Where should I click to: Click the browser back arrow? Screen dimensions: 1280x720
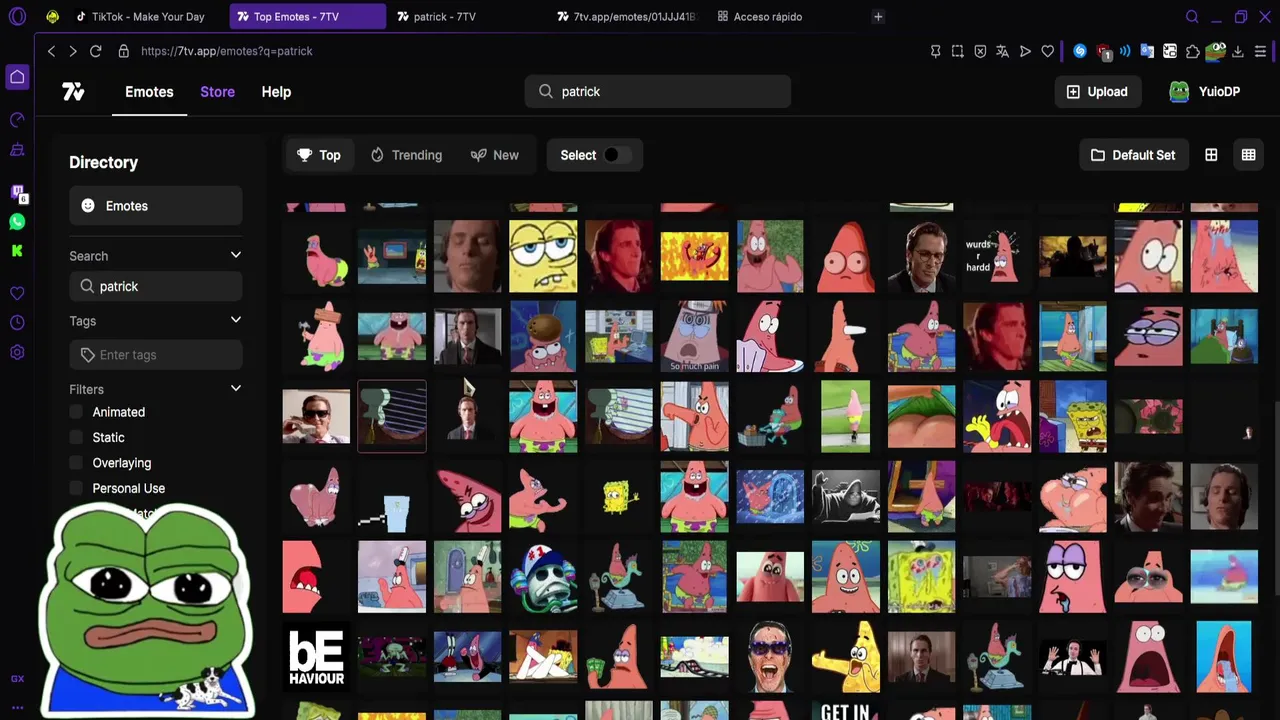[x=52, y=51]
